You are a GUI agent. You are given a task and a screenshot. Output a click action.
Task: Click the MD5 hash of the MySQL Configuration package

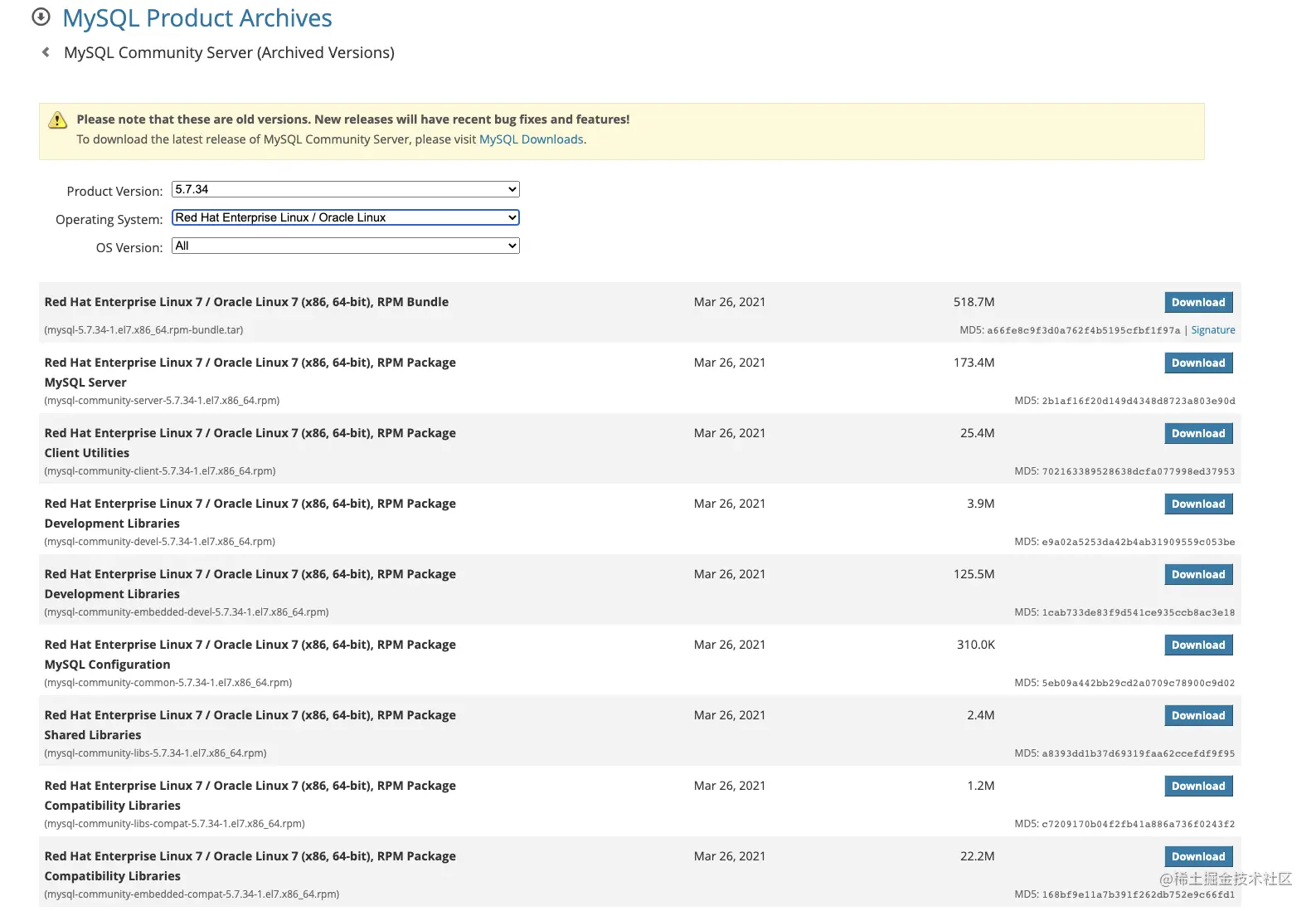tap(1139, 683)
